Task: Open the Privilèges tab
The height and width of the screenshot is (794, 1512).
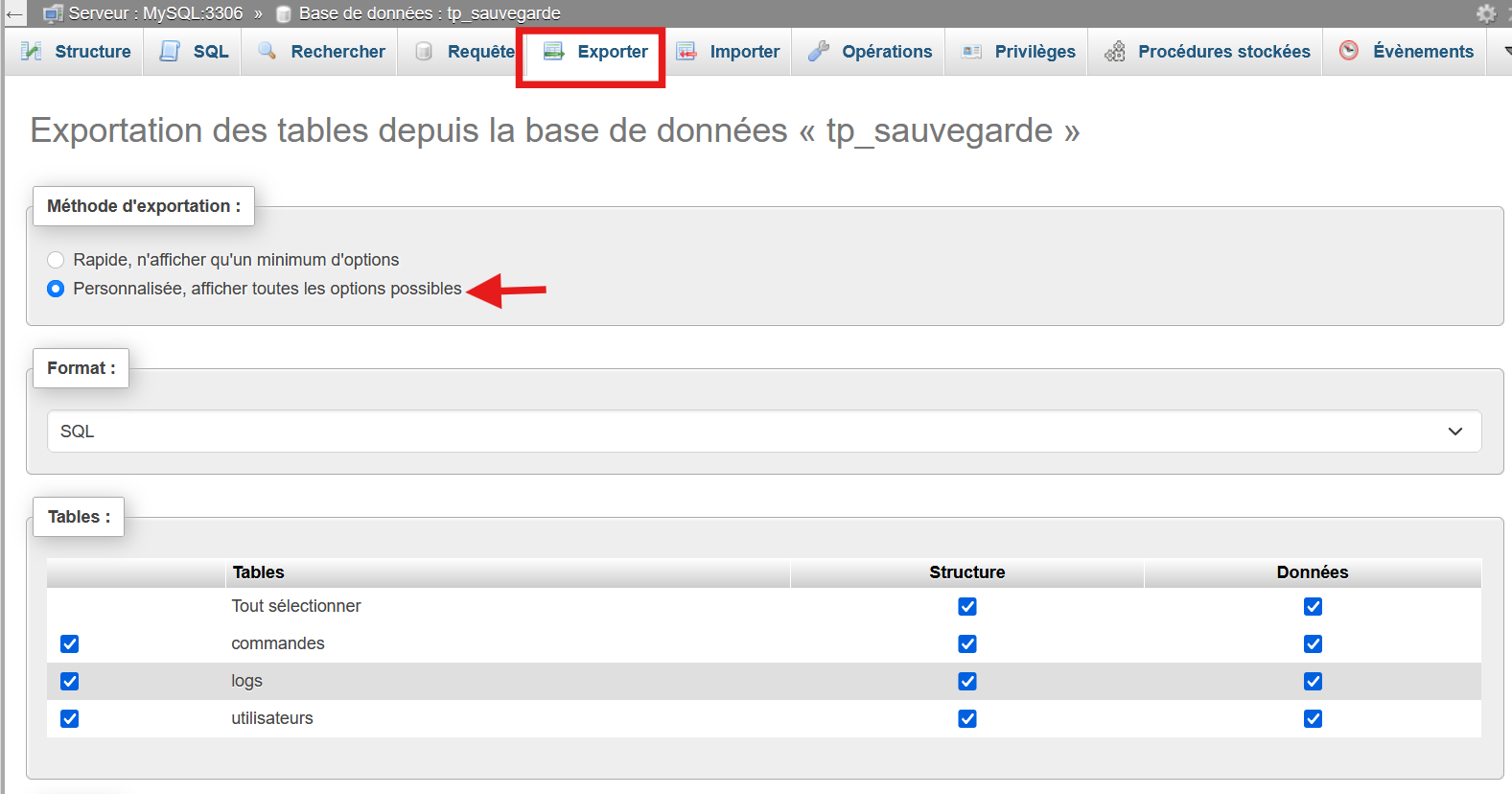Action: click(1018, 52)
